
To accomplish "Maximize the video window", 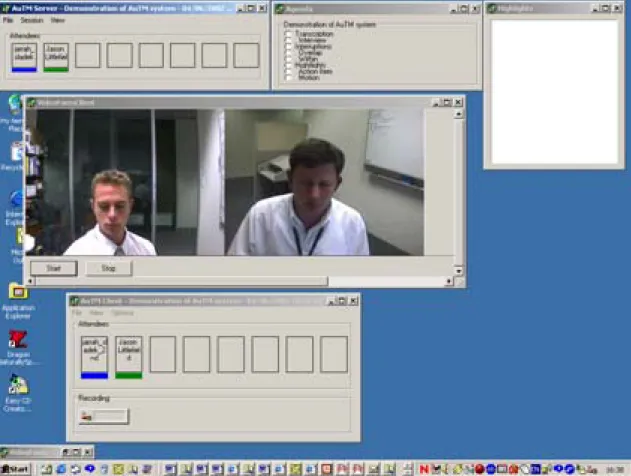I will coord(447,103).
